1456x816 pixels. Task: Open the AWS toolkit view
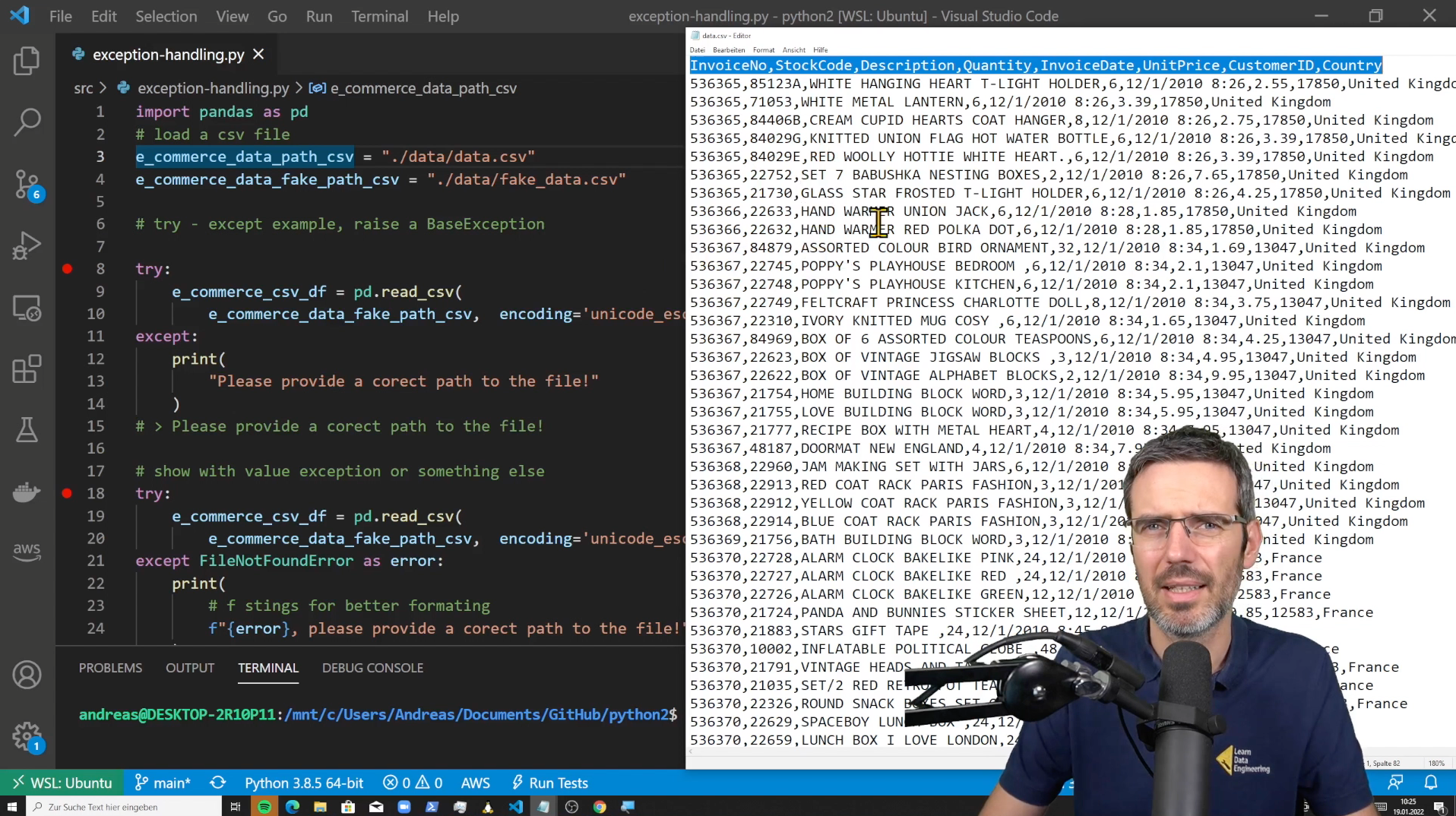click(27, 551)
